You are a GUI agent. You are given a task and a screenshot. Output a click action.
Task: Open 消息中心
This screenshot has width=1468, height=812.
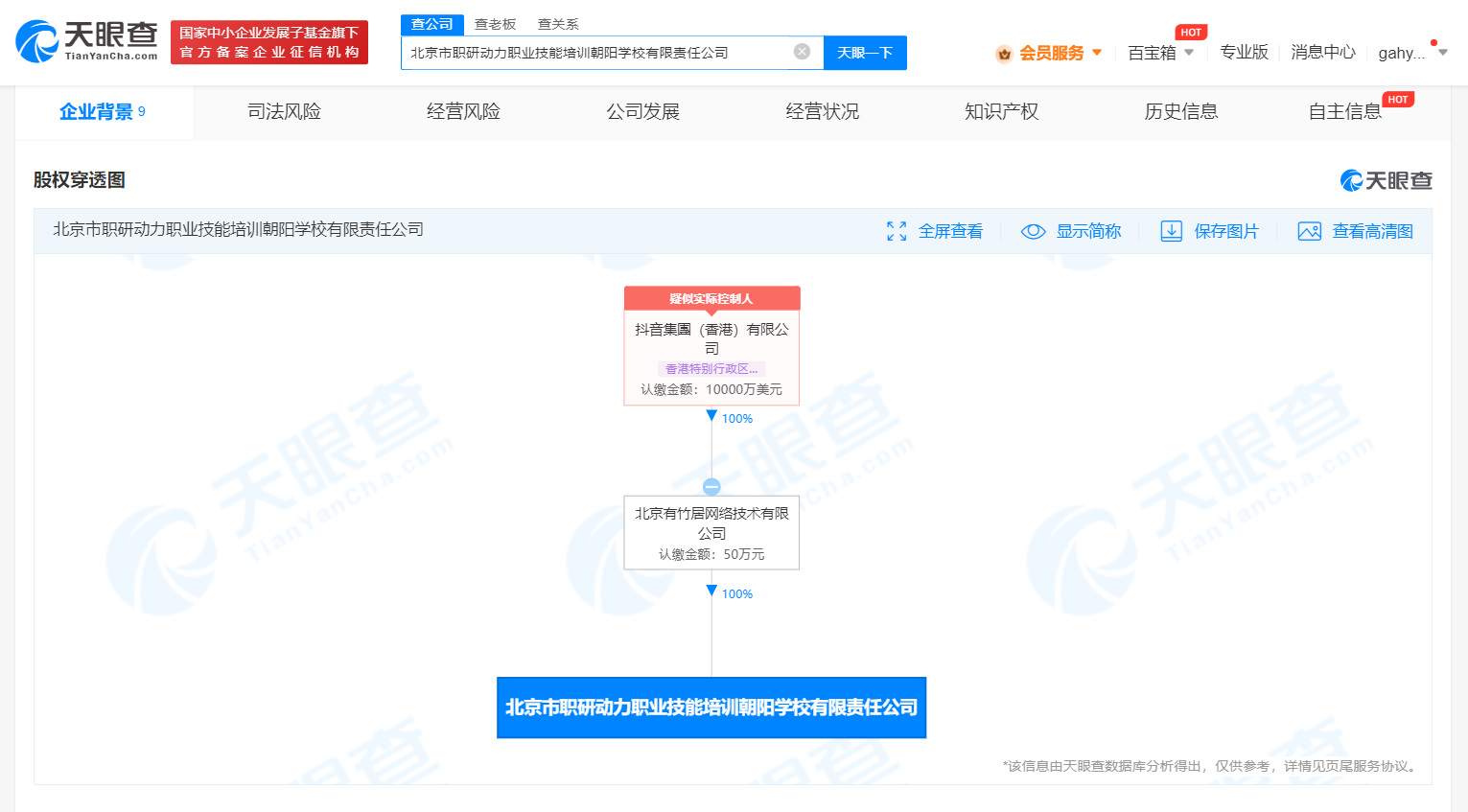point(1323,52)
